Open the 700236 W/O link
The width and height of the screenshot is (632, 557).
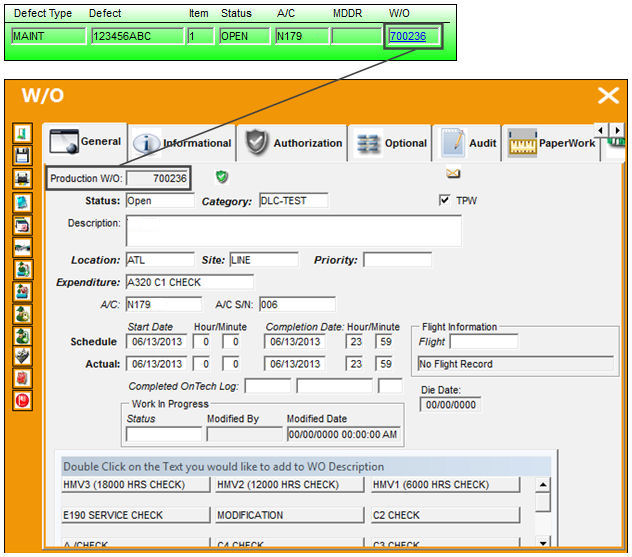407,36
